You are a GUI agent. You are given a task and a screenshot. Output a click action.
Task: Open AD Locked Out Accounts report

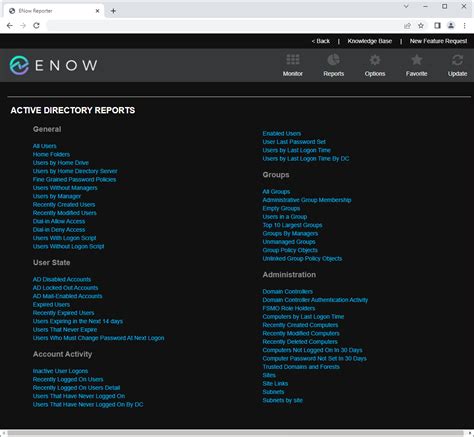point(65,288)
